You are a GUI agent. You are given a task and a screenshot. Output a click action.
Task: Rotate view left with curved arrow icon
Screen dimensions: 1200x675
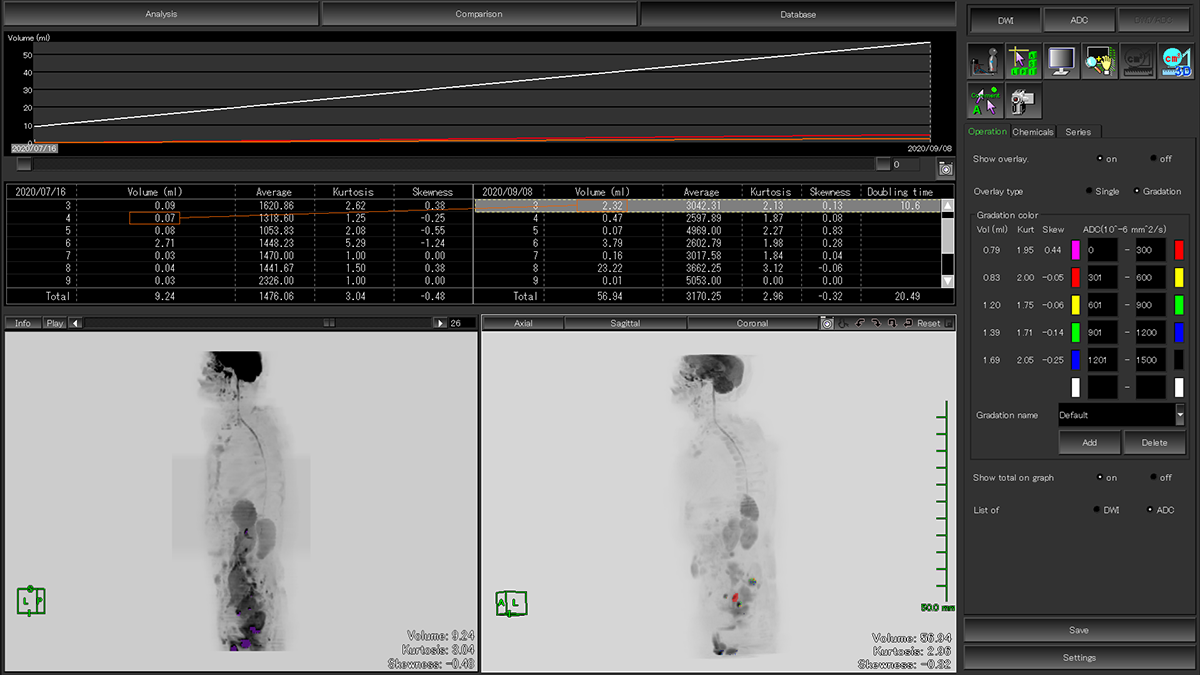(859, 323)
